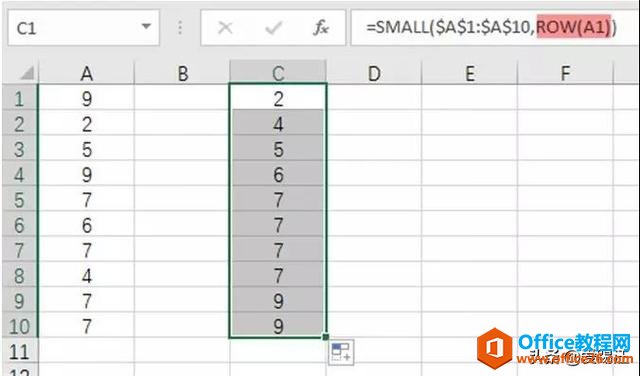Select column C header
The image size is (640, 376).
278,73
